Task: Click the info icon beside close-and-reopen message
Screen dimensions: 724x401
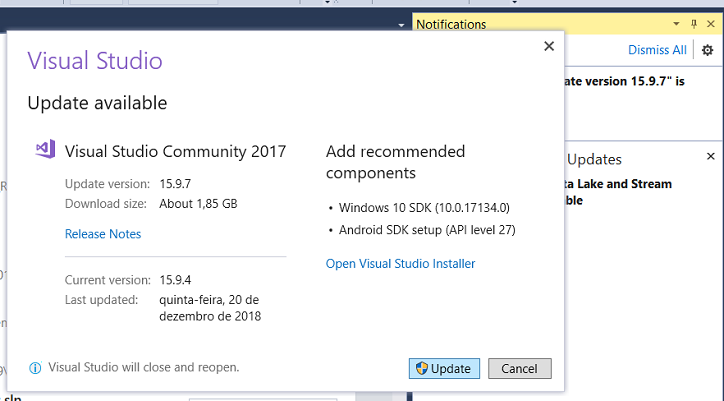Action: pyautogui.click(x=35, y=368)
